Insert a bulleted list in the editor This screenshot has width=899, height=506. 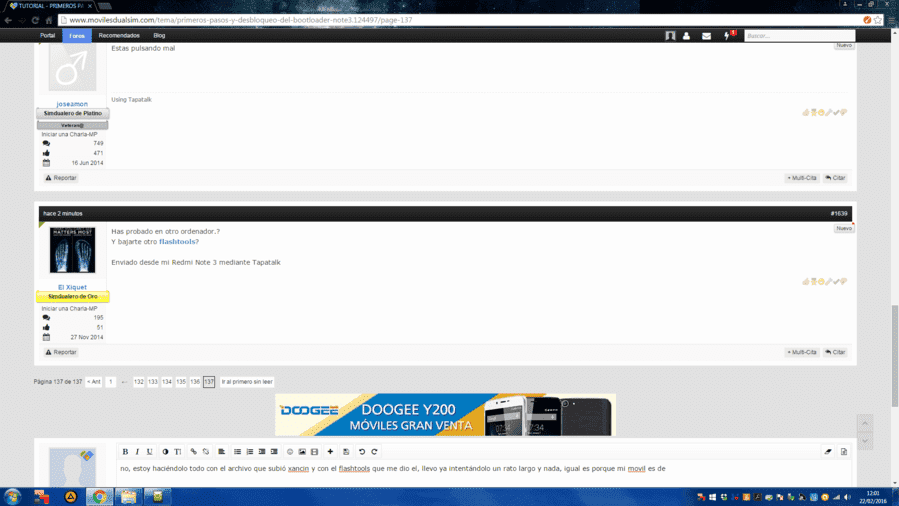[237, 452]
